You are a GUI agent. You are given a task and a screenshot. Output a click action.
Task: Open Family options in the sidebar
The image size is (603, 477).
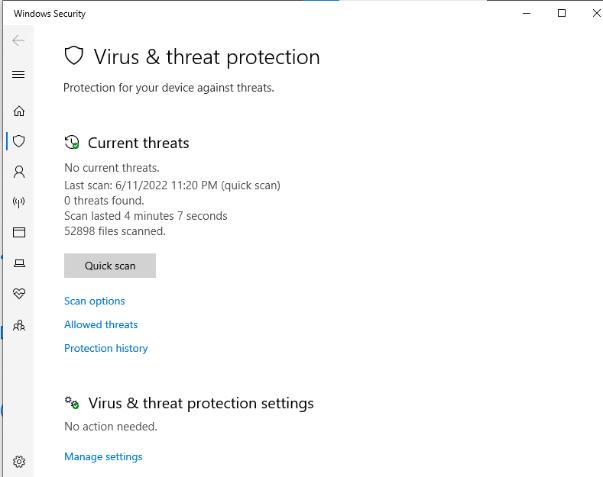click(x=18, y=325)
